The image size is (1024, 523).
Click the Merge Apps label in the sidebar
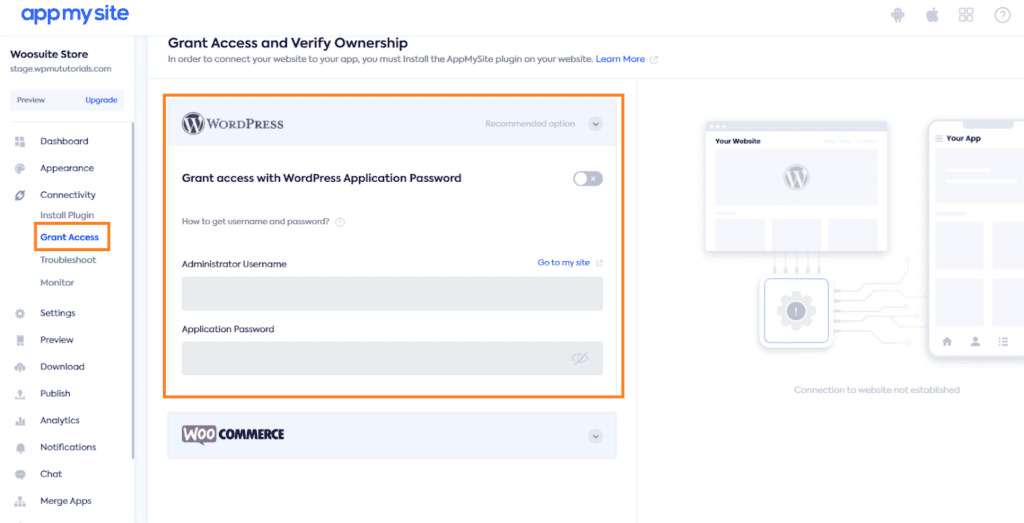point(65,501)
